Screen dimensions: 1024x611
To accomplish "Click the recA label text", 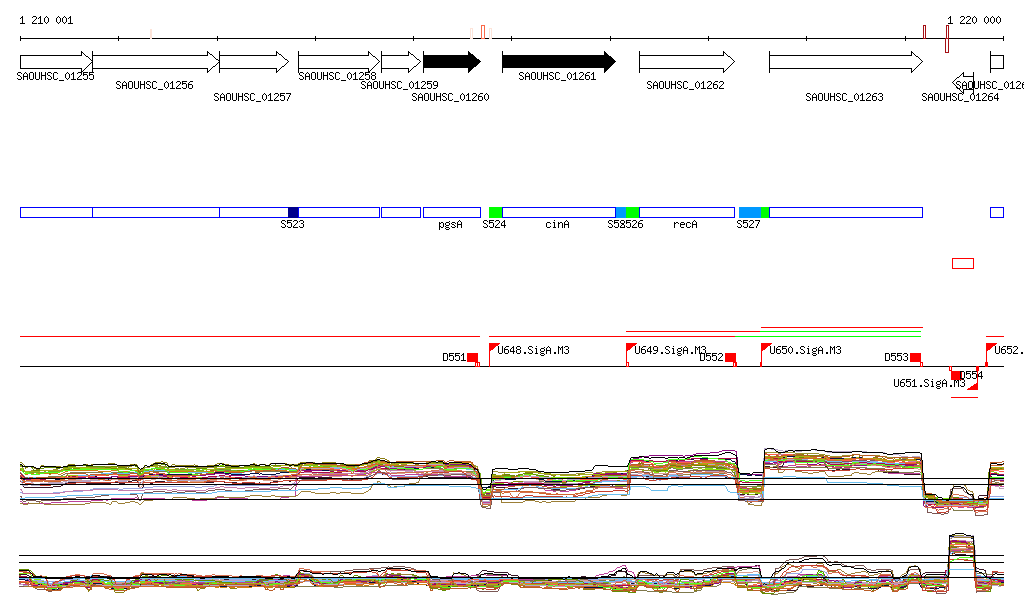I will click(x=686, y=225).
